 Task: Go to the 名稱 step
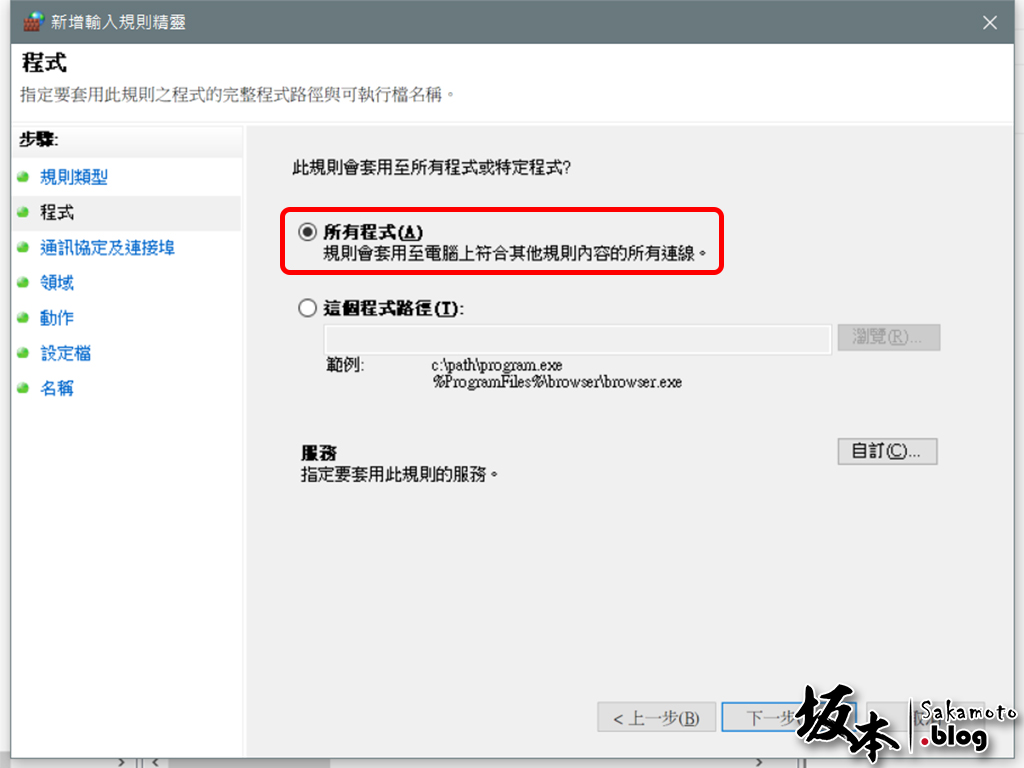[x=57, y=389]
